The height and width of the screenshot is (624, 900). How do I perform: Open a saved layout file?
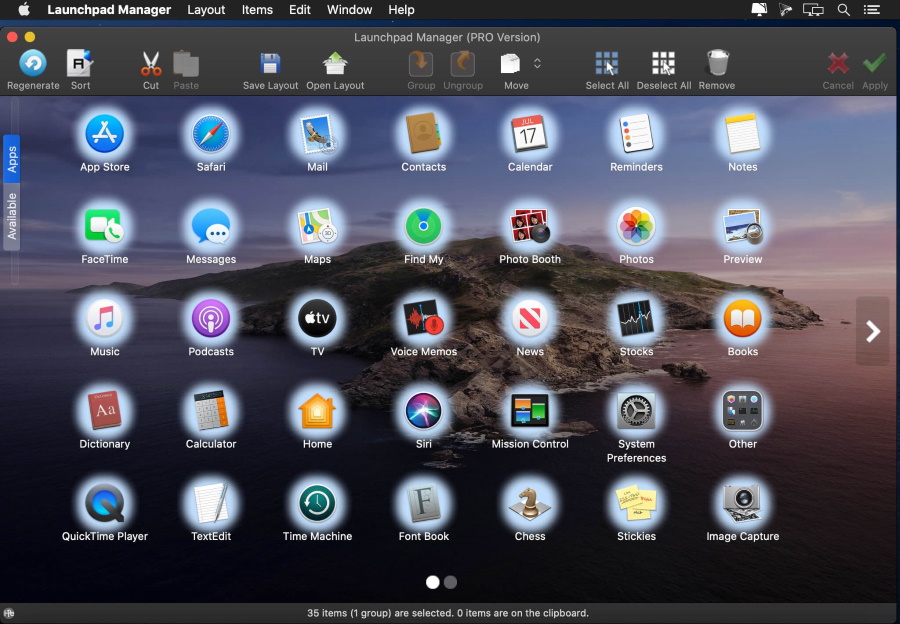(x=335, y=64)
